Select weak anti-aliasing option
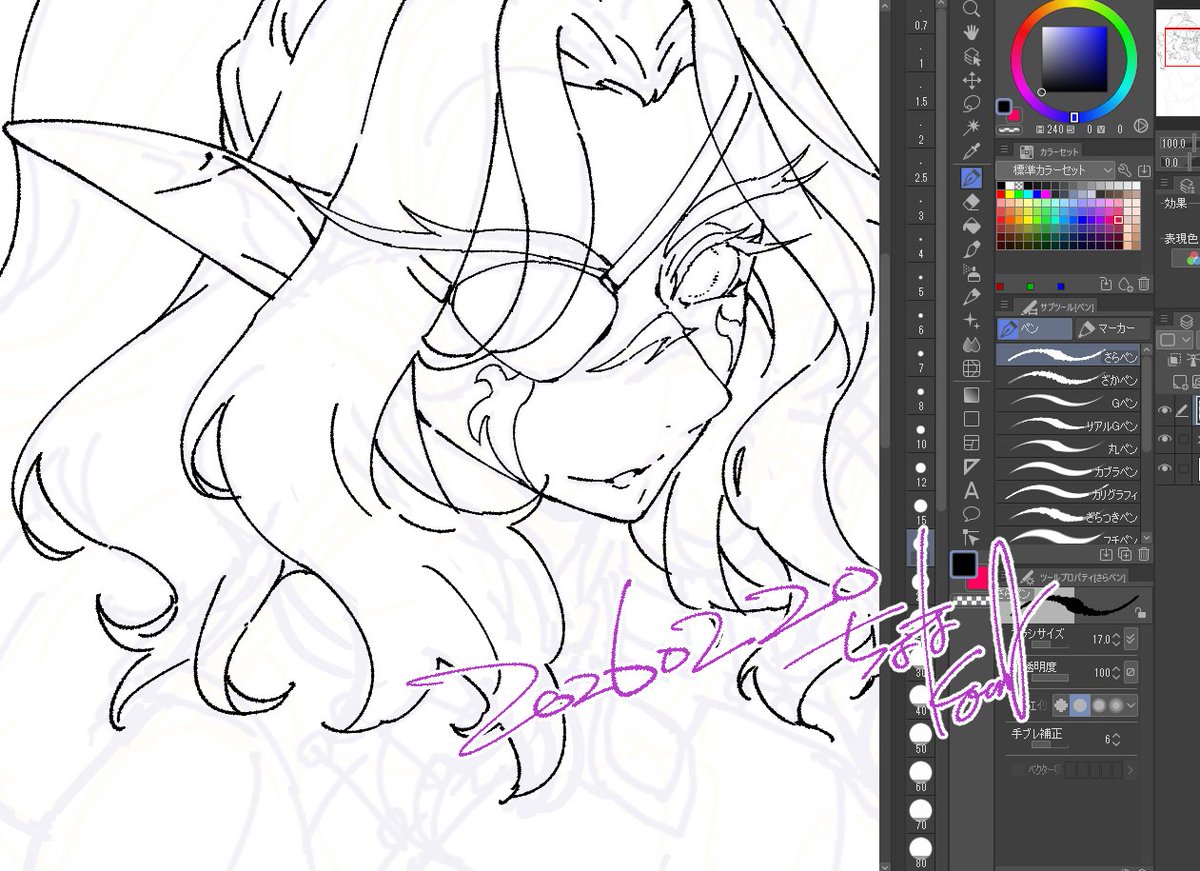Screen dimensions: 1200x871 point(1080,706)
